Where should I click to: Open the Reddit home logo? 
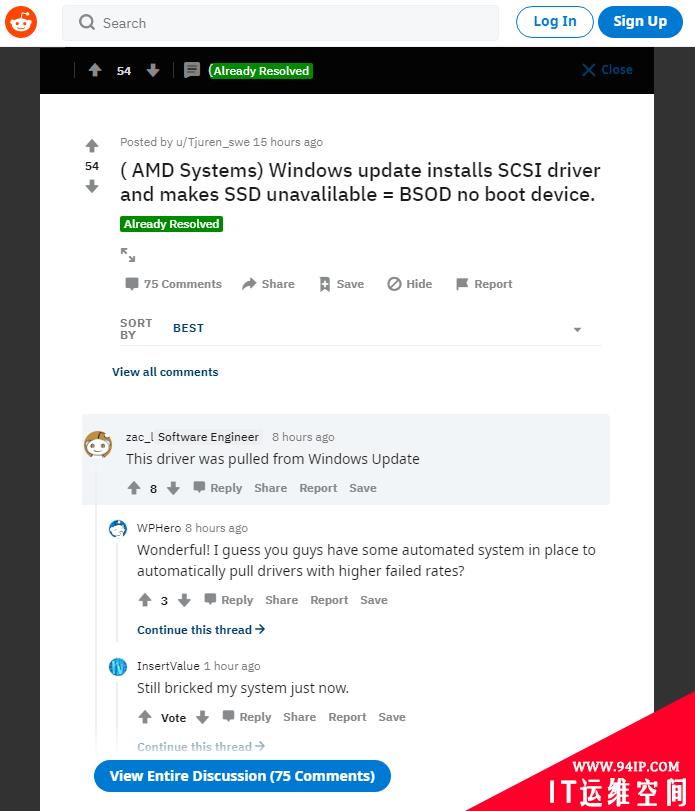21,22
